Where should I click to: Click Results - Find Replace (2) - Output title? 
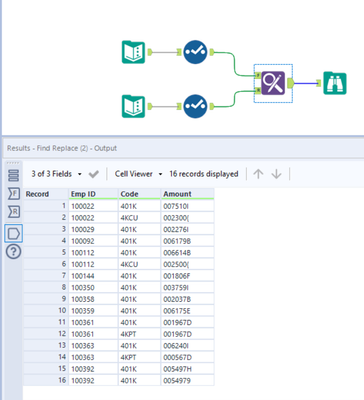(x=62, y=148)
